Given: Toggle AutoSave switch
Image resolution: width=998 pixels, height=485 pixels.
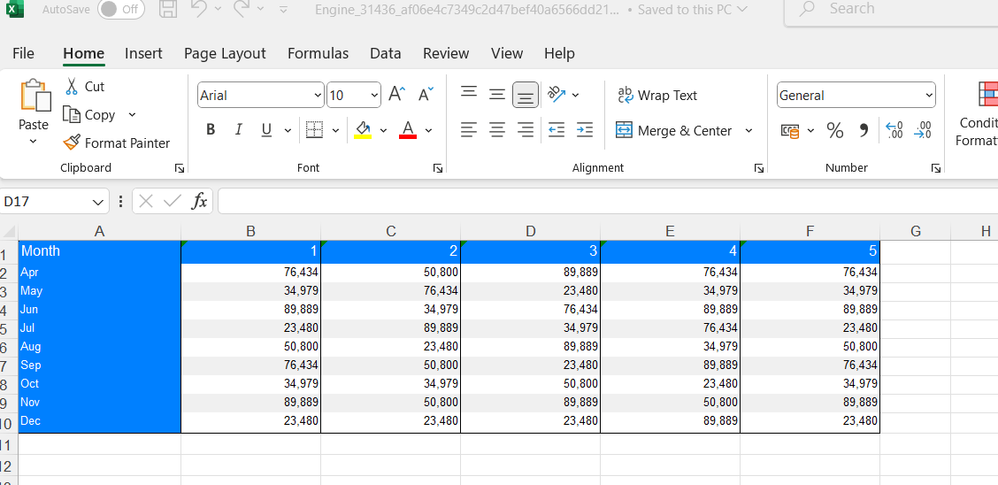Looking at the screenshot, I should coord(121,9).
